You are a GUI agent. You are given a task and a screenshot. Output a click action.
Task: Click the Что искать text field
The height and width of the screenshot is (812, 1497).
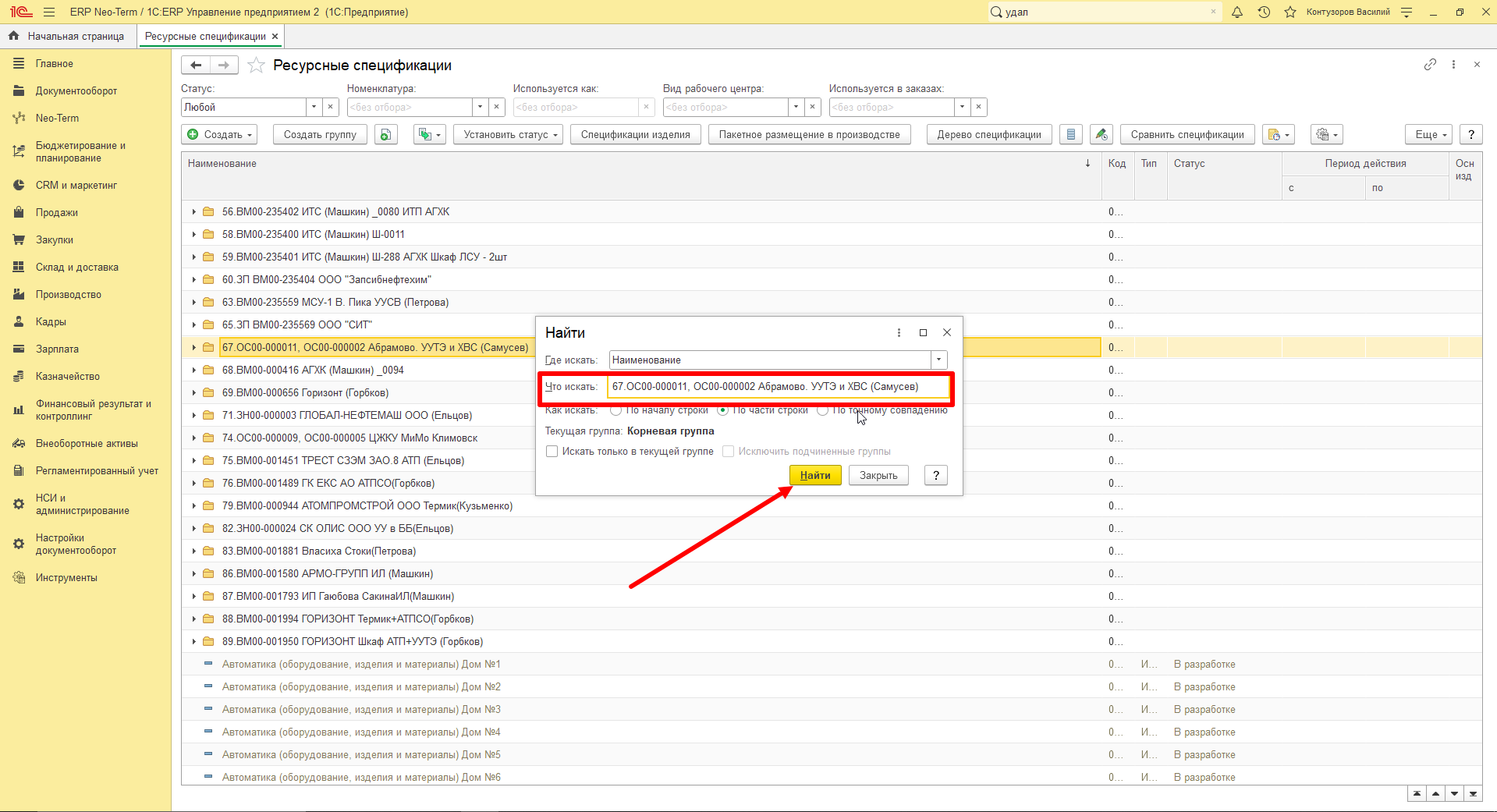coord(779,387)
